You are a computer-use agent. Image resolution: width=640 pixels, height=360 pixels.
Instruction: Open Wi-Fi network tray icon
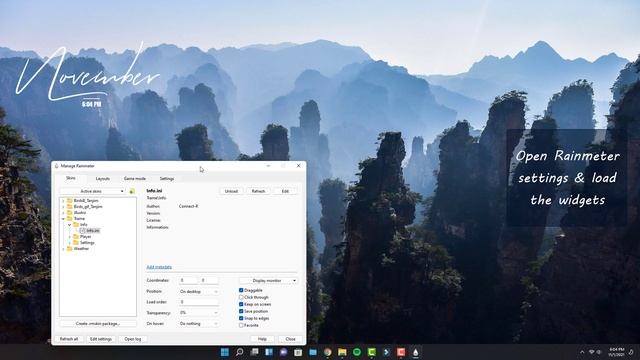click(x=591, y=352)
